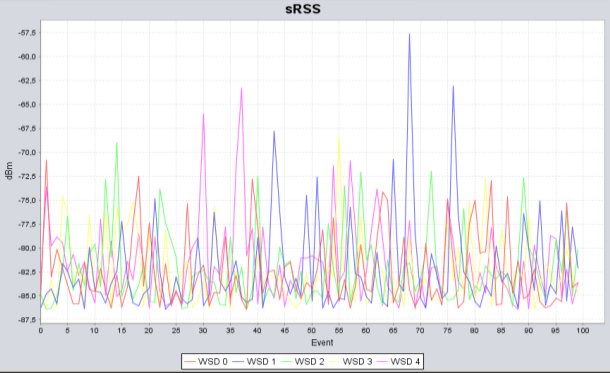
Task: Click the magenta peak near event 37
Action: click(242, 89)
